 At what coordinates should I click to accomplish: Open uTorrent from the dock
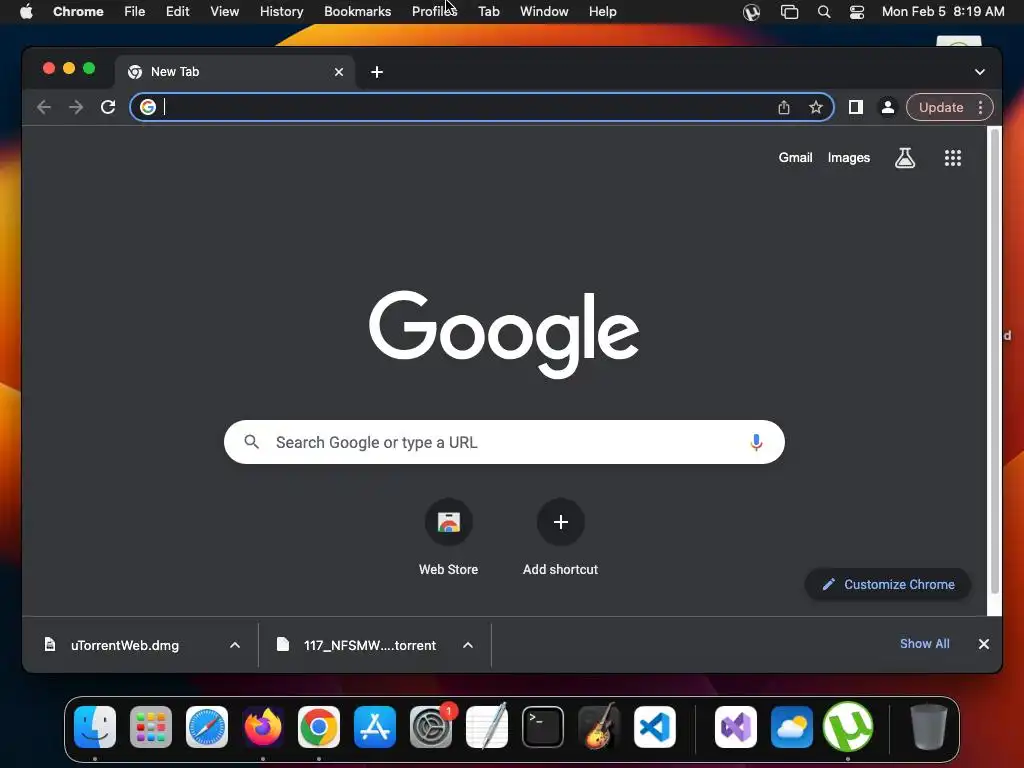(848, 727)
